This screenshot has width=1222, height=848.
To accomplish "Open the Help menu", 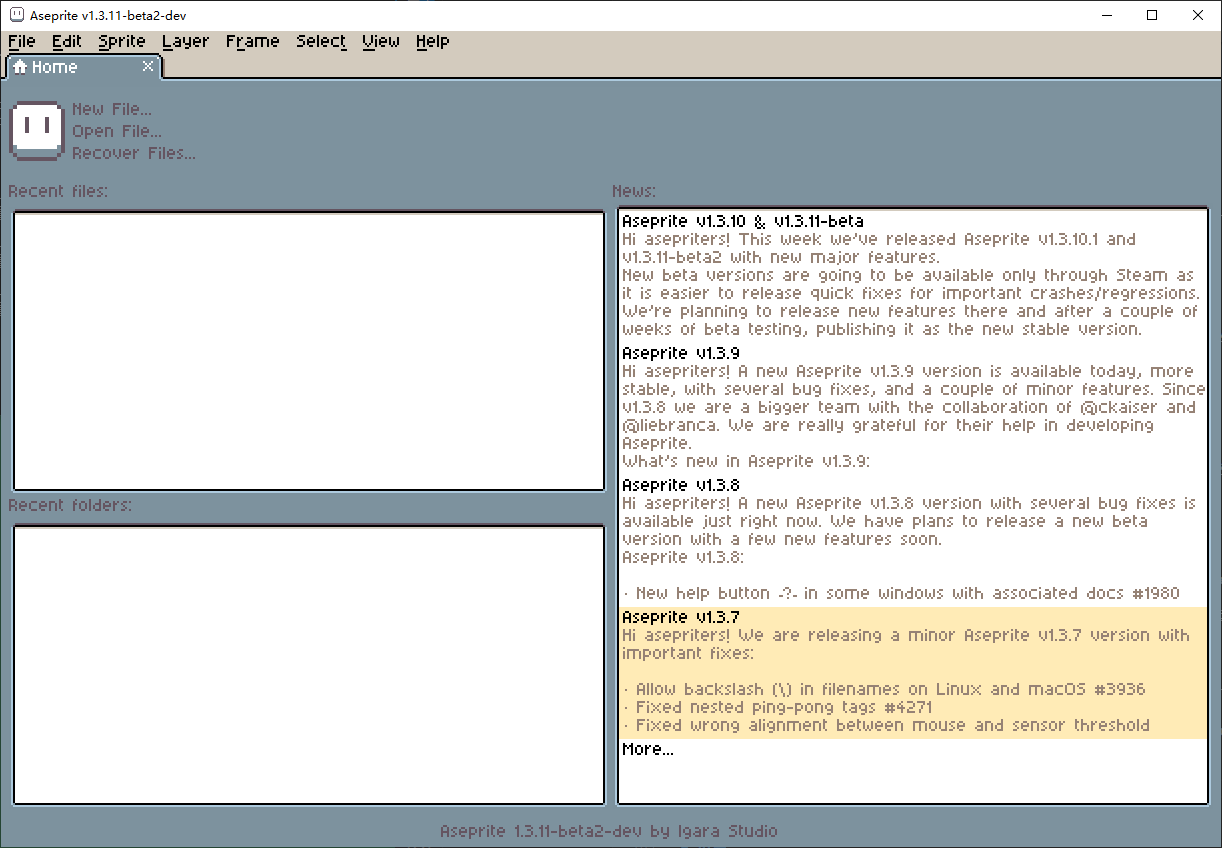I will pyautogui.click(x=433, y=41).
